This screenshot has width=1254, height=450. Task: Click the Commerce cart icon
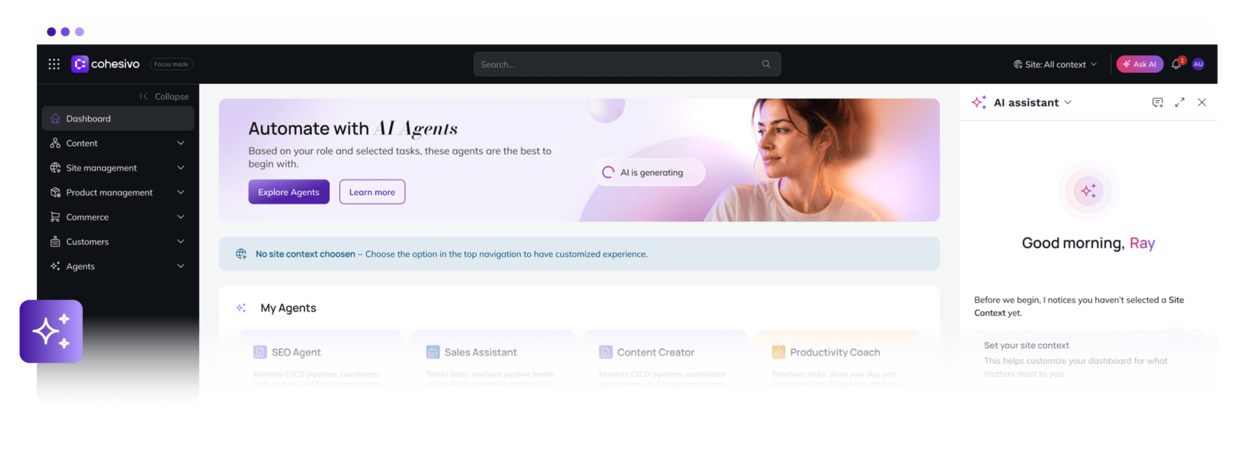55,217
